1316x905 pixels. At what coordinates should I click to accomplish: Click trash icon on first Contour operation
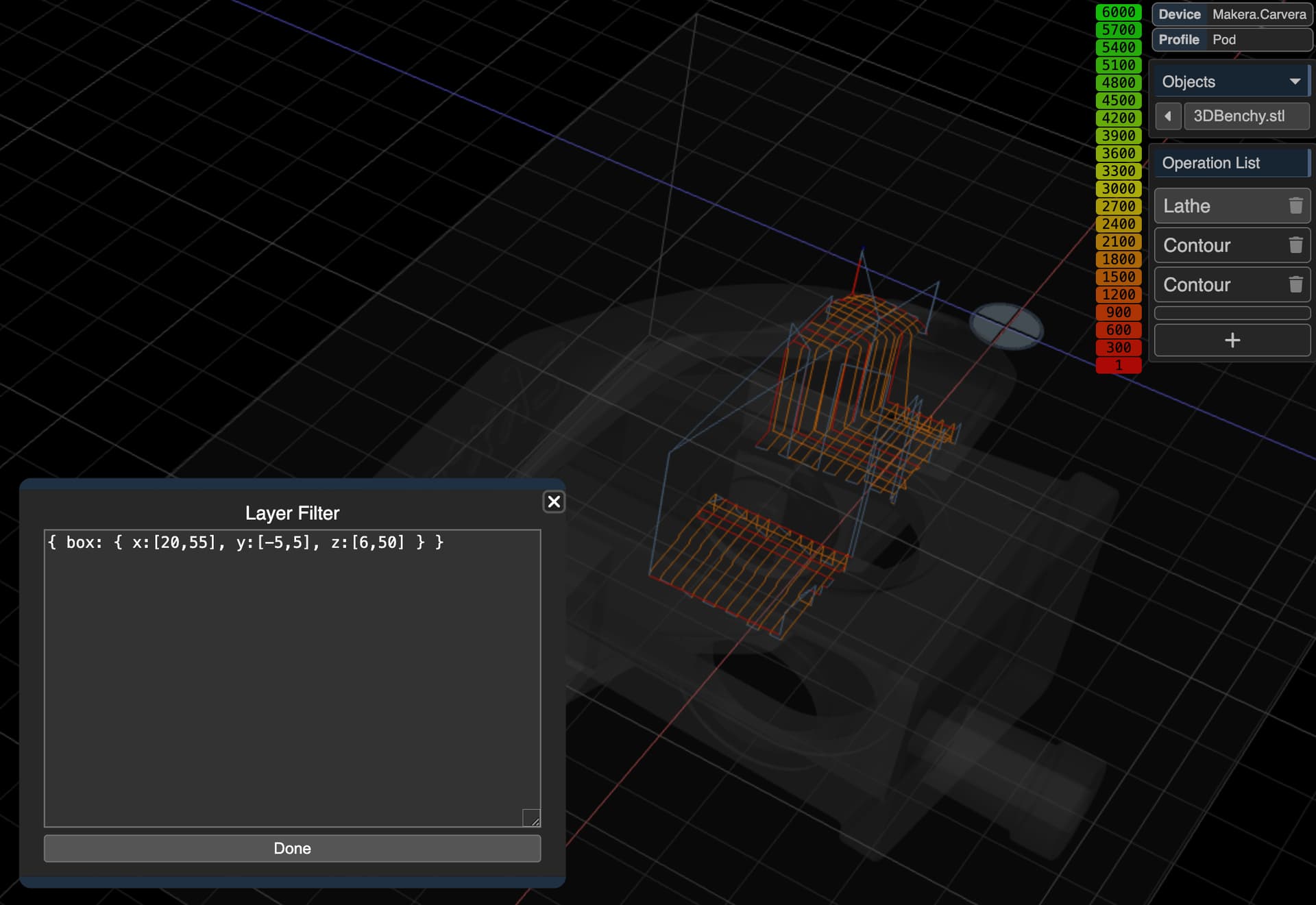(1295, 245)
